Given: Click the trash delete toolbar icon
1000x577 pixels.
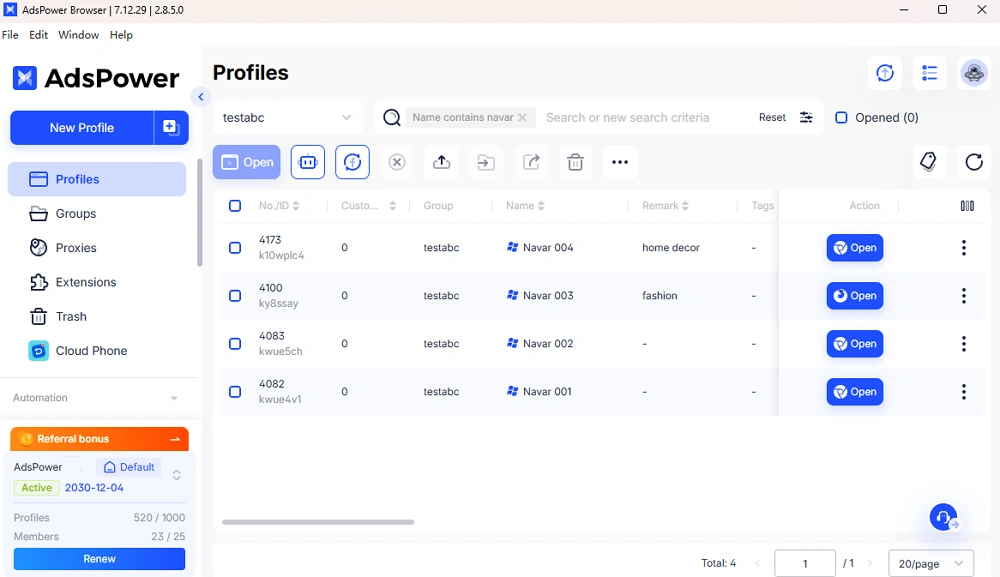Looking at the screenshot, I should [x=575, y=162].
